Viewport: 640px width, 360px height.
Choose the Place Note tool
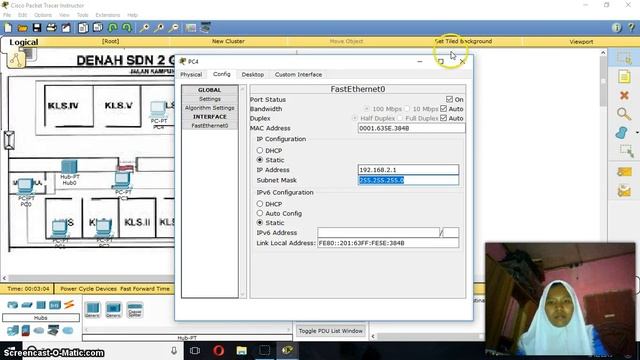tap(624, 77)
